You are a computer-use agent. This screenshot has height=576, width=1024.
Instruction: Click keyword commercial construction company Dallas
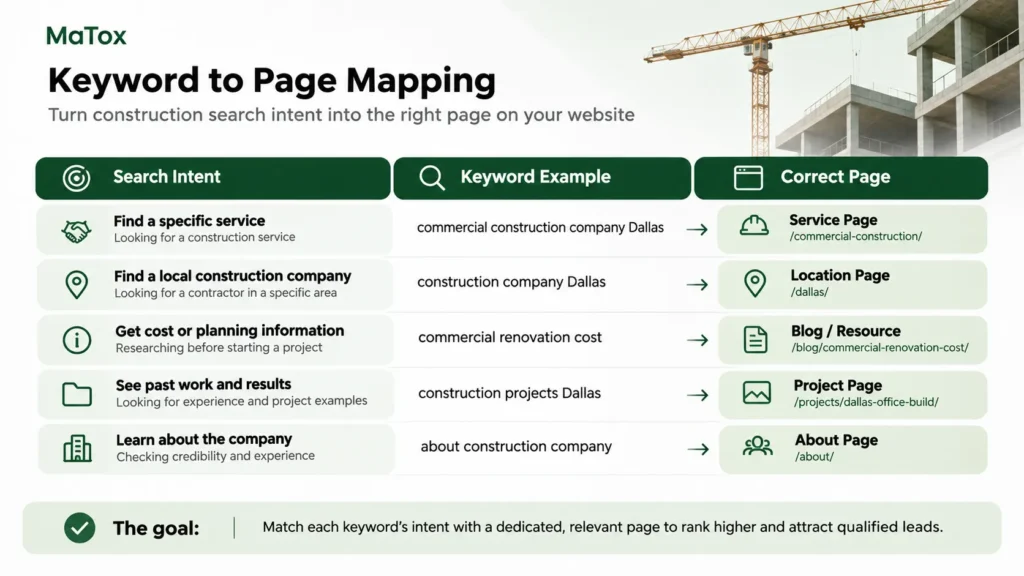click(x=540, y=228)
